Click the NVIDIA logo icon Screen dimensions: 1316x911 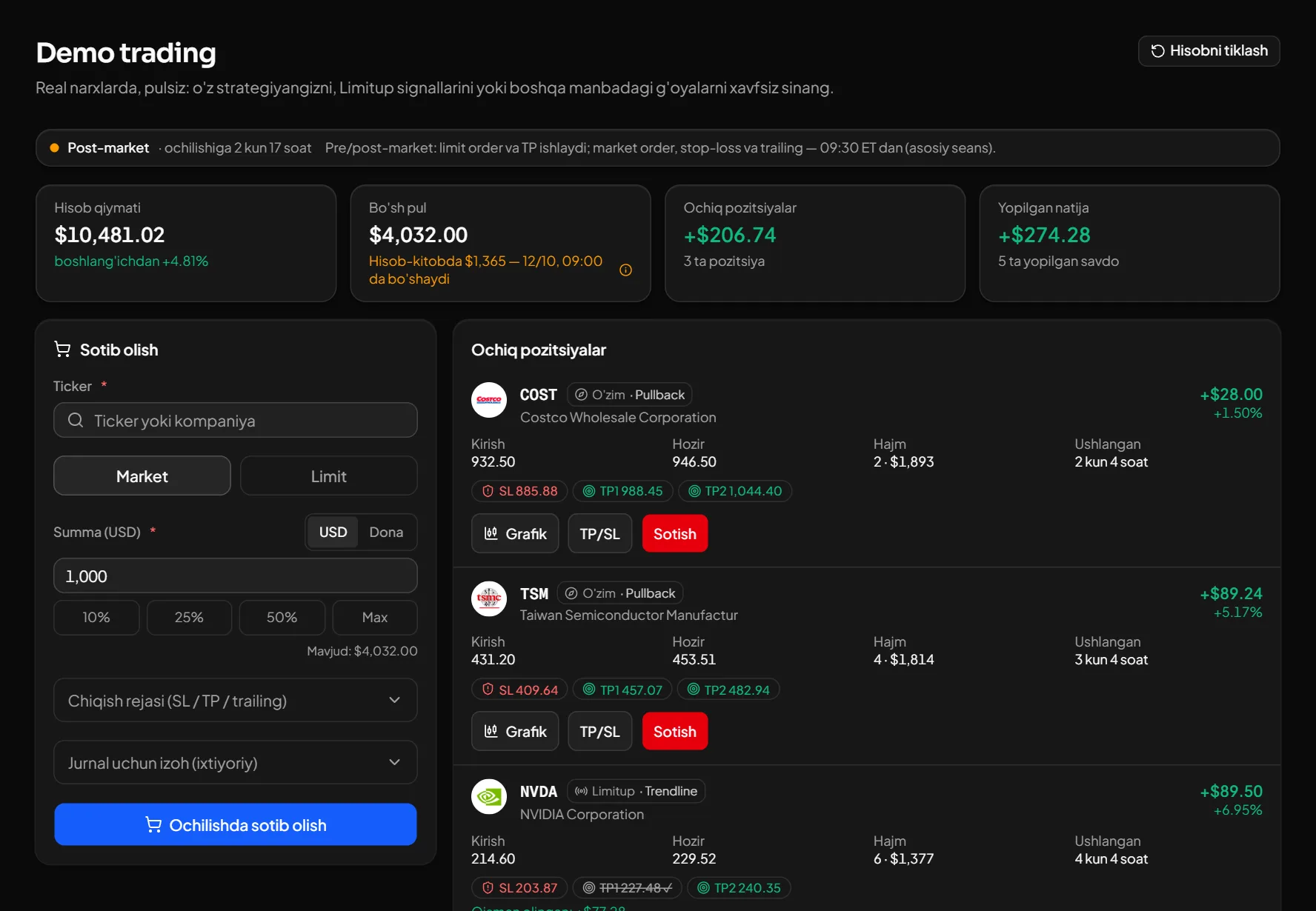(x=489, y=797)
